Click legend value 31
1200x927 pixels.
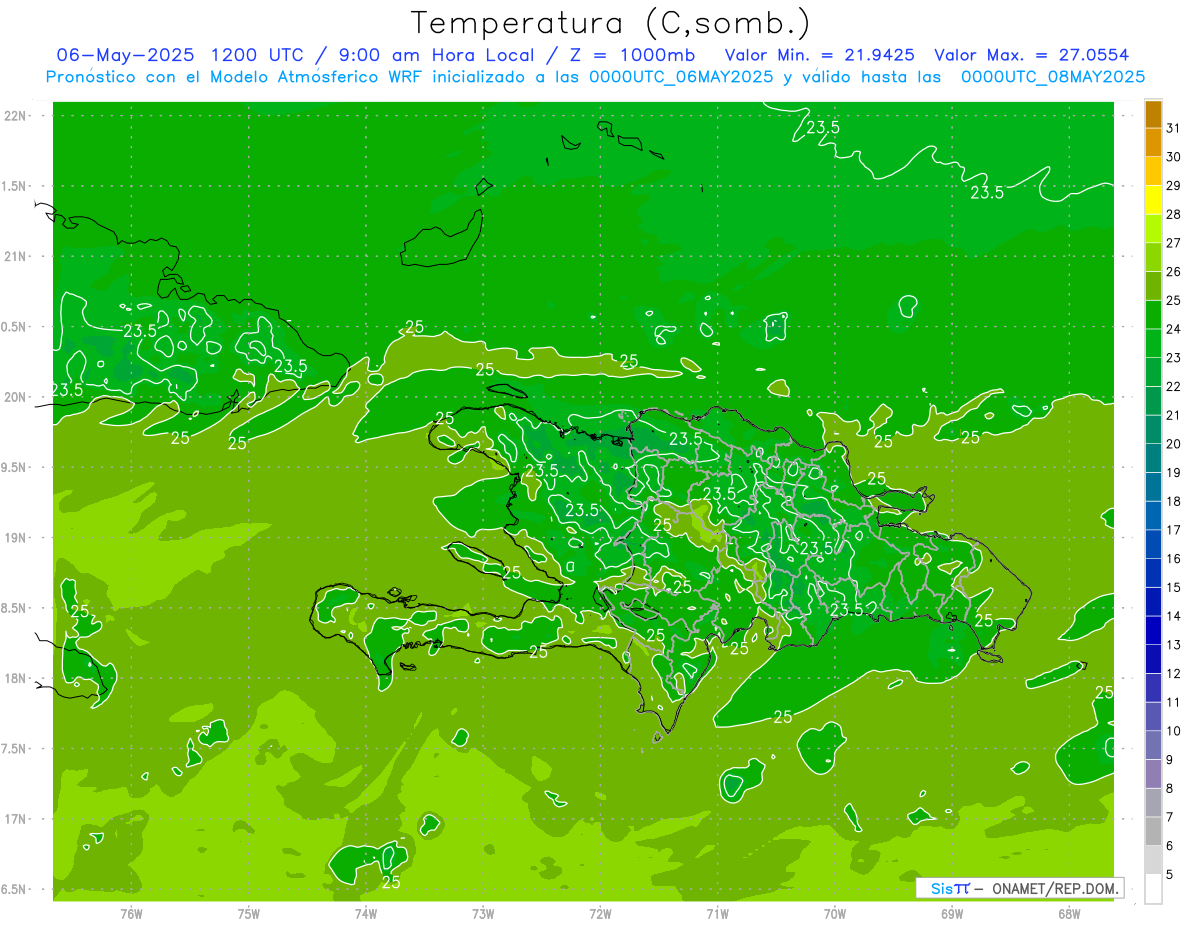click(x=1174, y=128)
